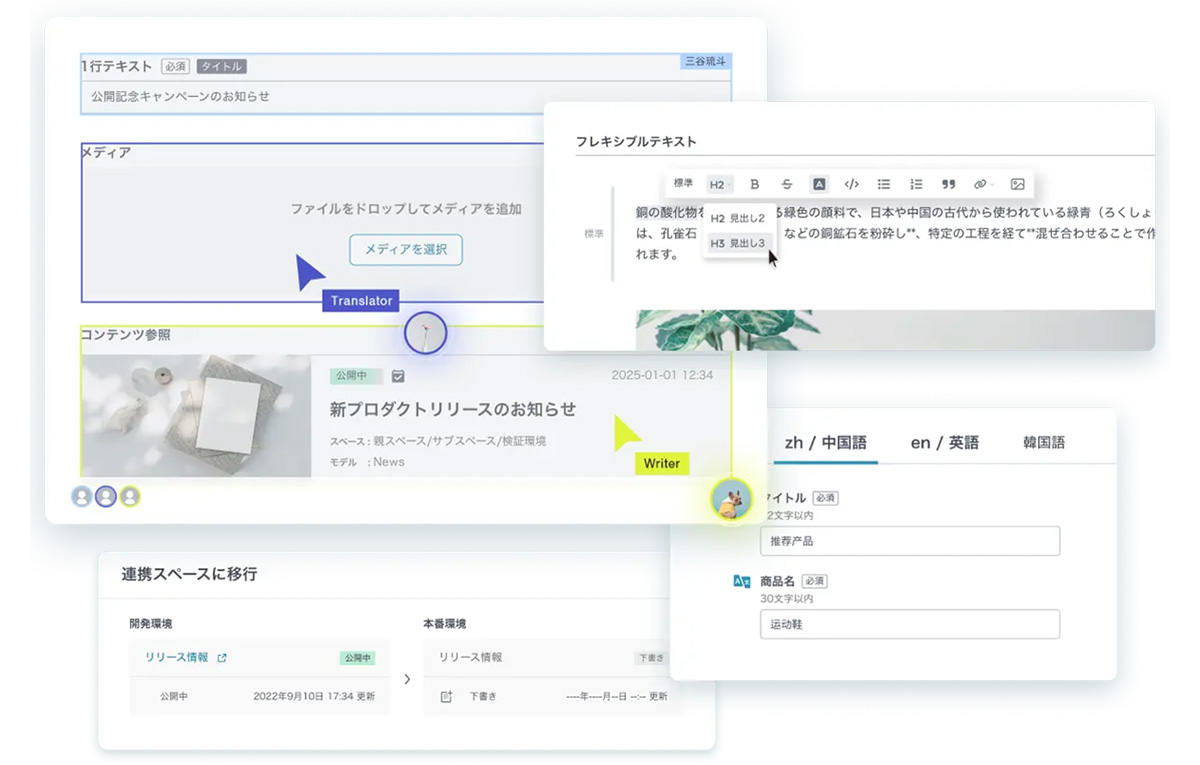Click the タイトル badge next to 1行テキスト

[221, 67]
